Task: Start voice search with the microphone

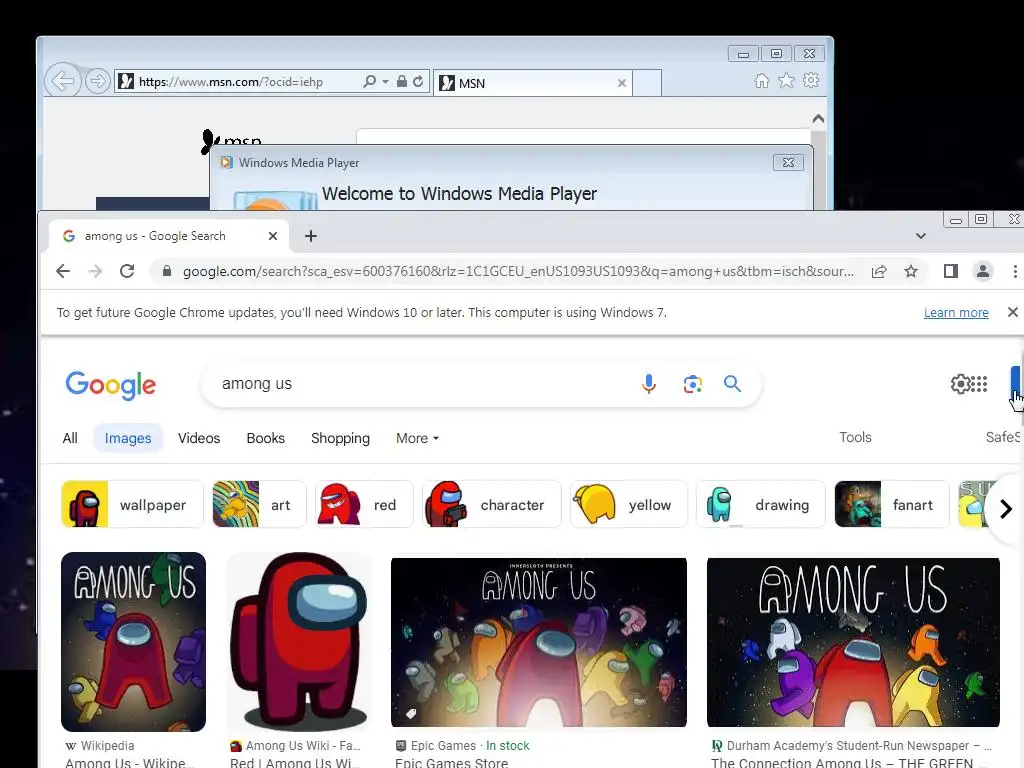Action: pyautogui.click(x=648, y=383)
